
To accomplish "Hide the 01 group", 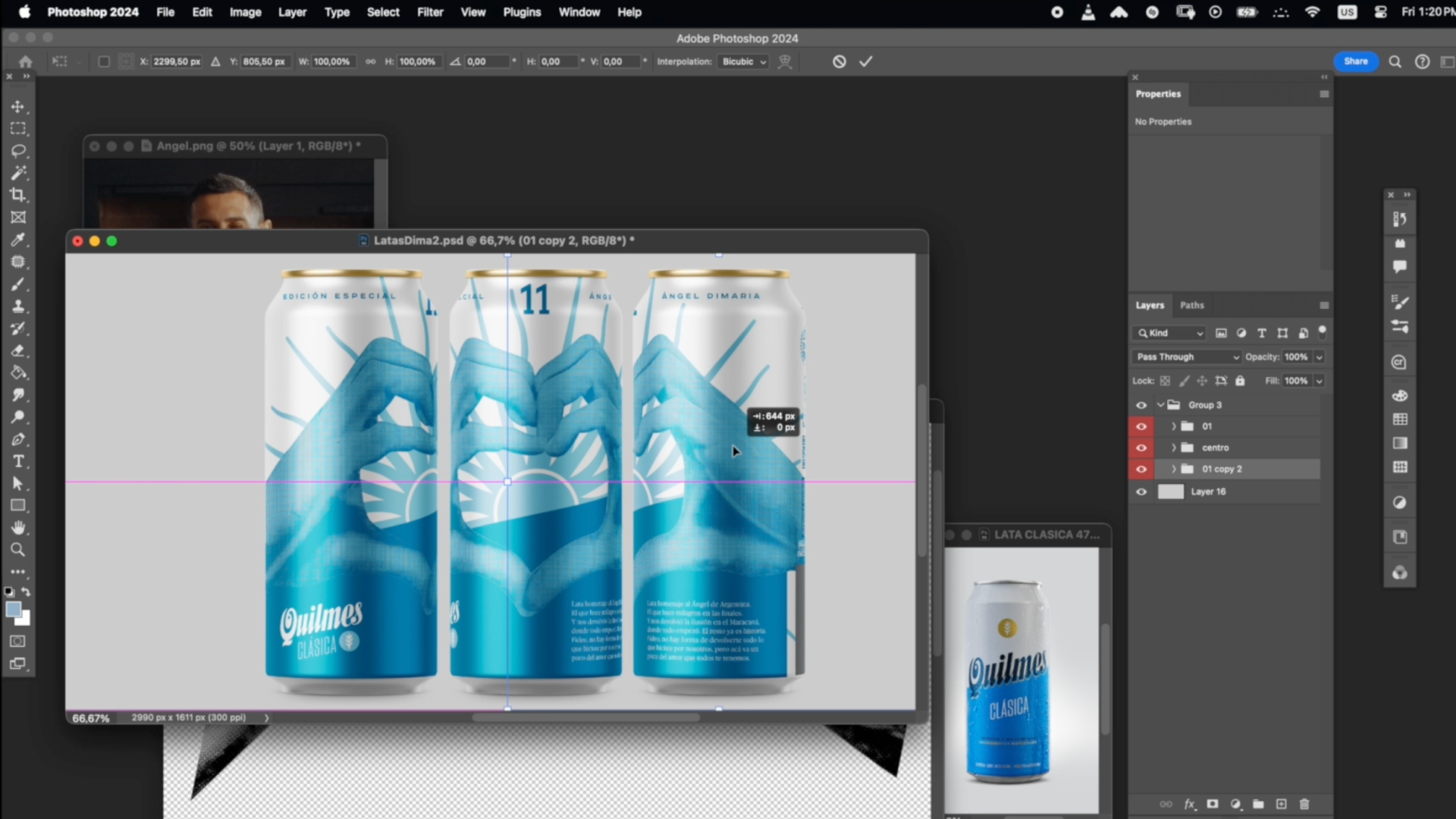I will point(1141,426).
